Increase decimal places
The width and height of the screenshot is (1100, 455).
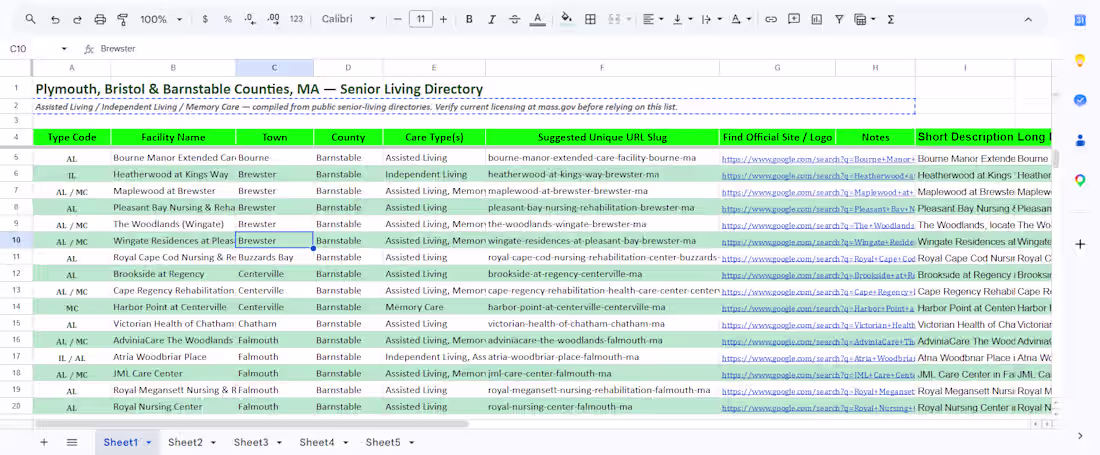274,20
